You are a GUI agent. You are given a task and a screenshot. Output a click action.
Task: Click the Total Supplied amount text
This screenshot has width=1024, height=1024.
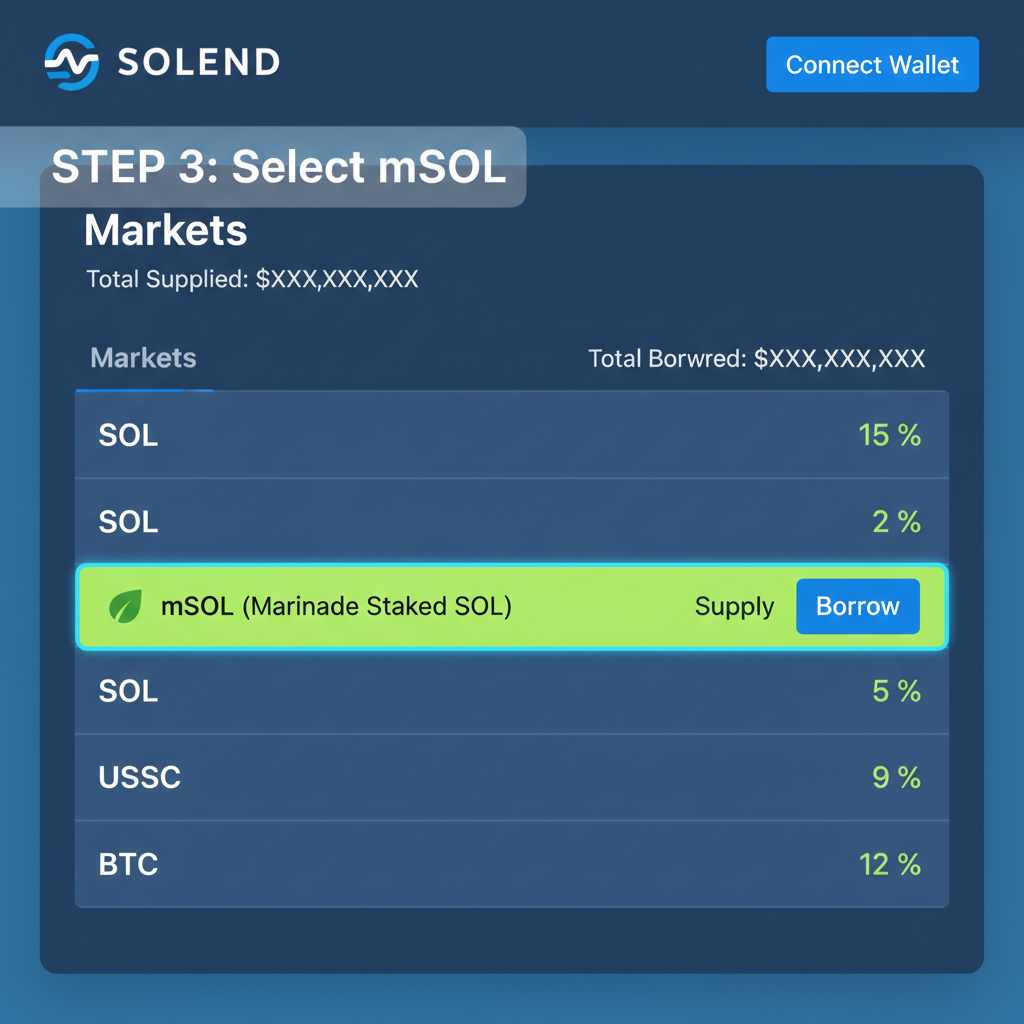coord(251,280)
